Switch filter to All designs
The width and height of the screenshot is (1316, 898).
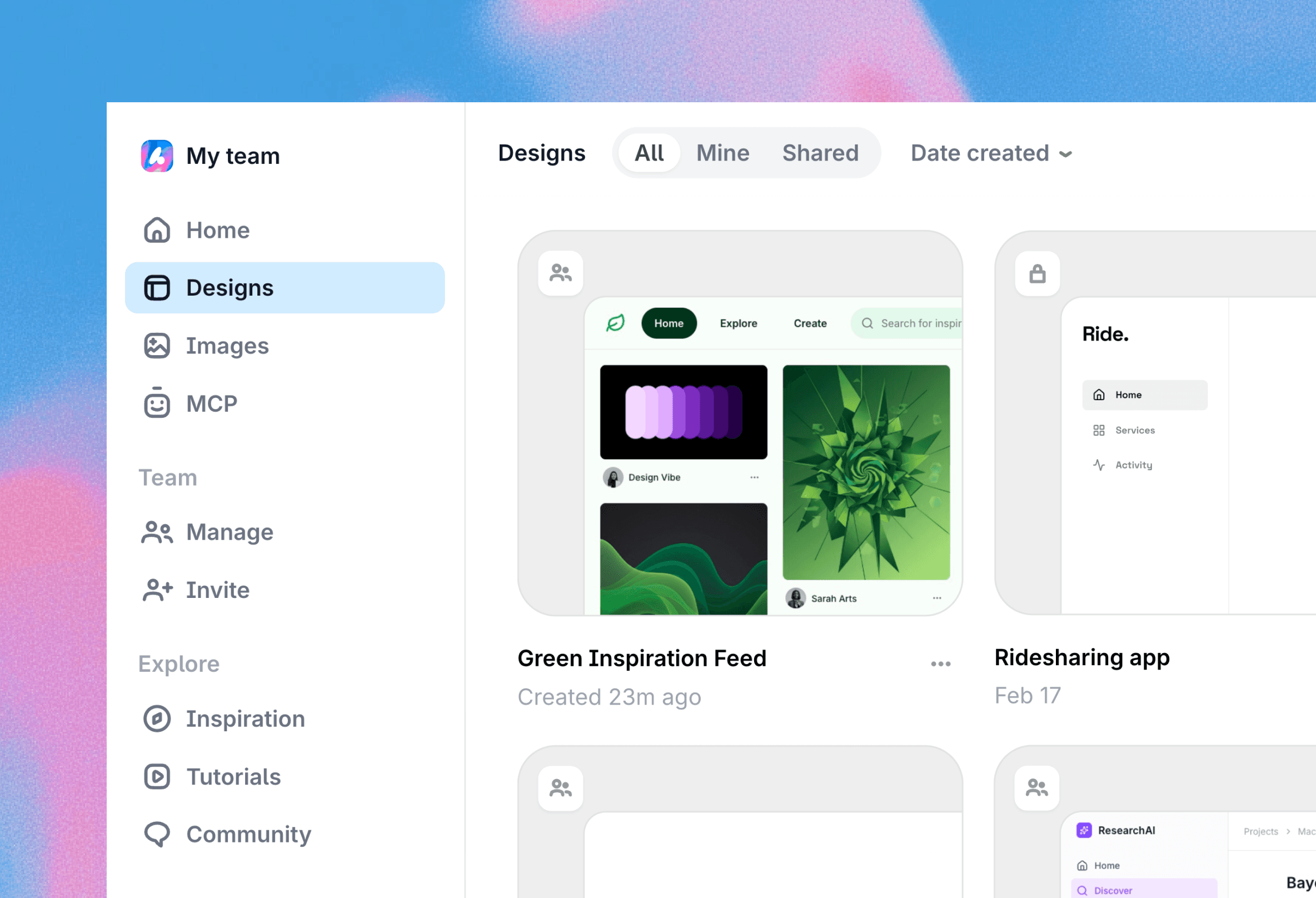(x=649, y=153)
